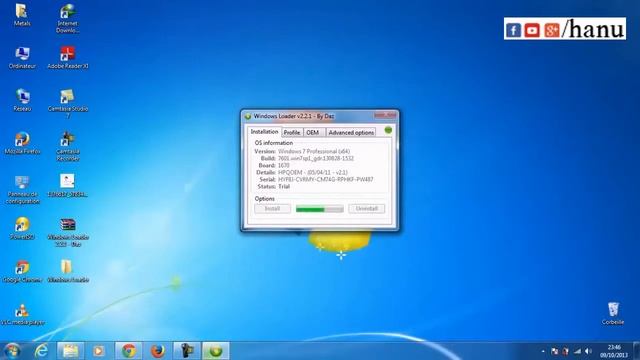Image resolution: width=640 pixels, height=360 pixels.
Task: Switch to Camtasia Recorder taskbar button
Action: coord(187,351)
